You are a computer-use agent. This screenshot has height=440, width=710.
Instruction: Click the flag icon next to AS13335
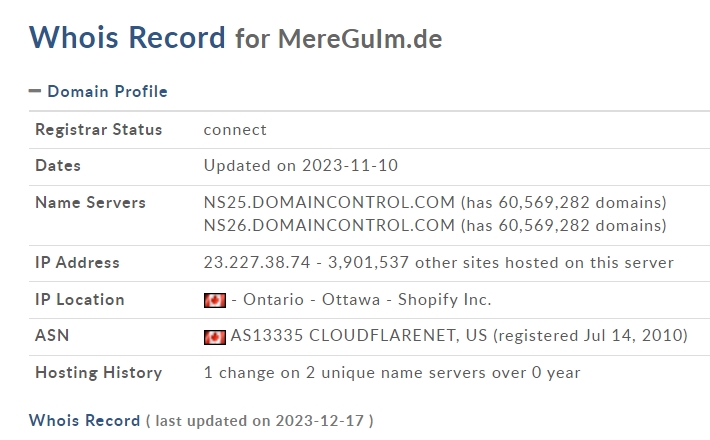click(x=215, y=337)
